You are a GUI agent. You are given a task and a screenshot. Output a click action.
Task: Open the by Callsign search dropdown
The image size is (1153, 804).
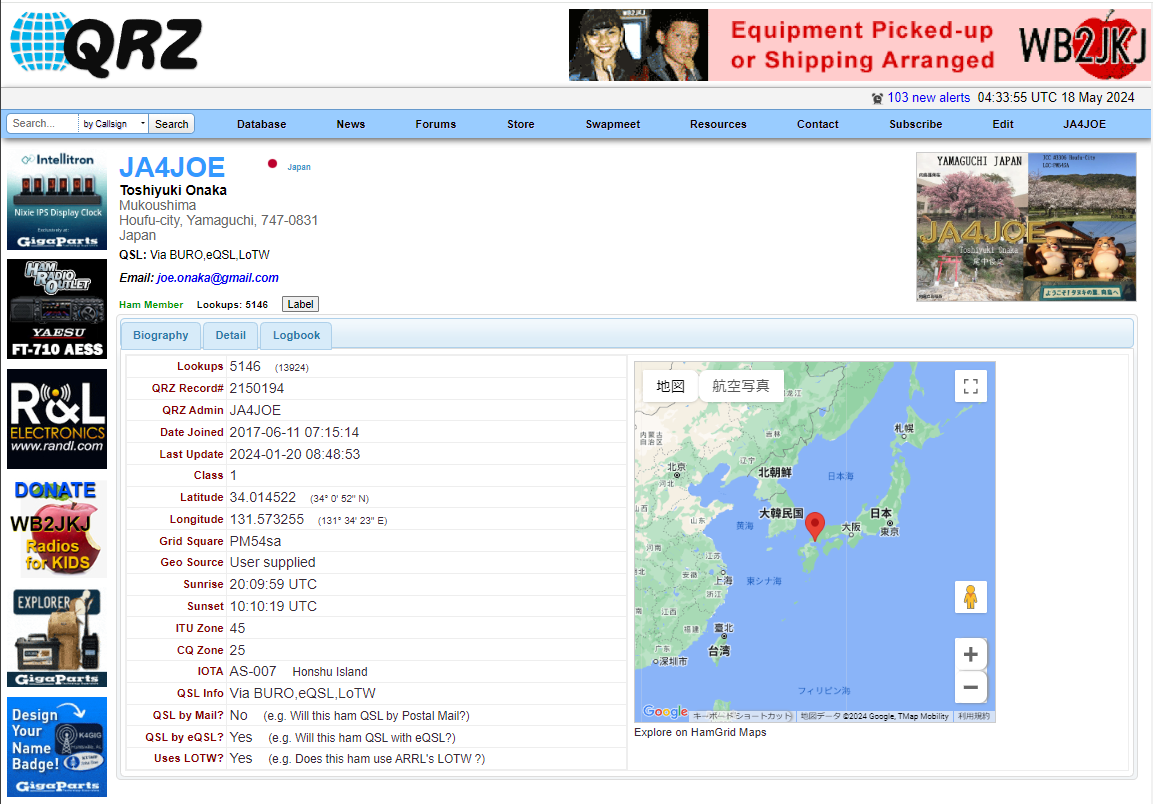[113, 124]
